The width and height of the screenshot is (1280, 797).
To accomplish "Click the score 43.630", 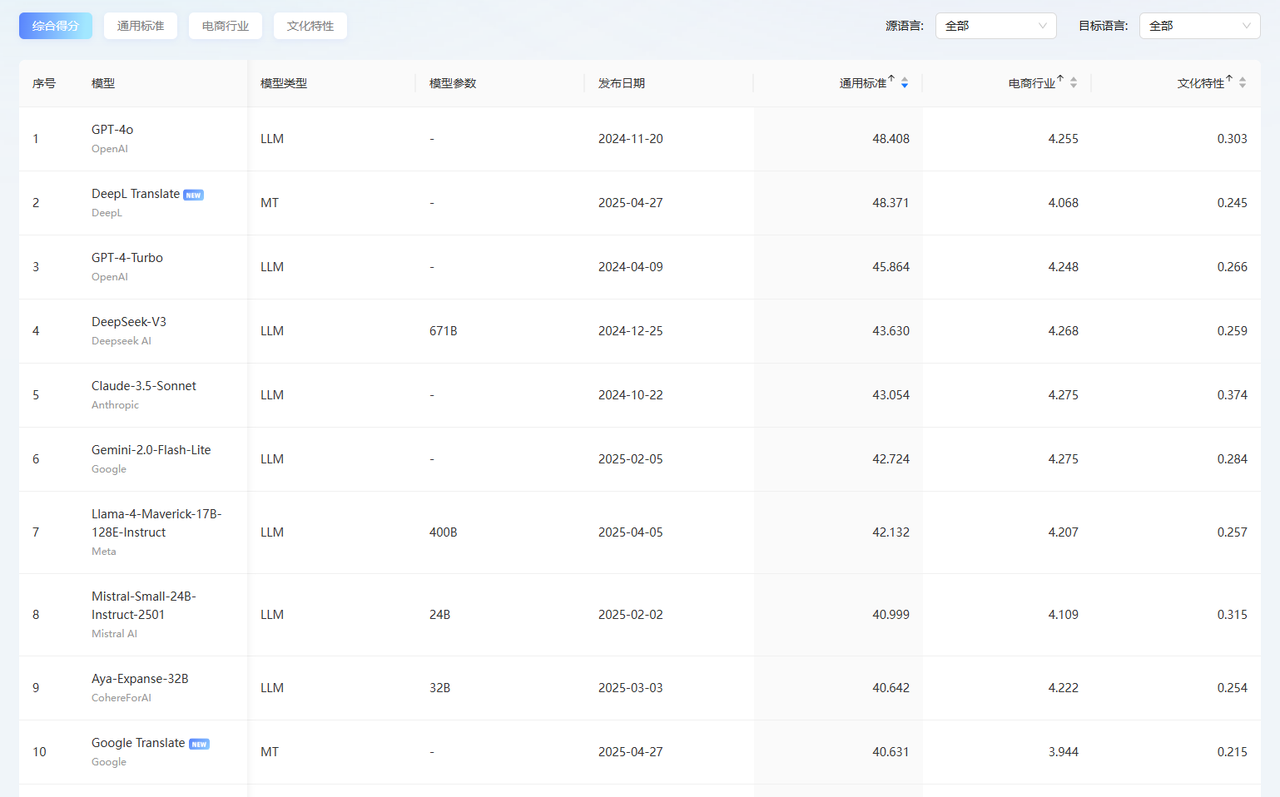I will pos(891,331).
